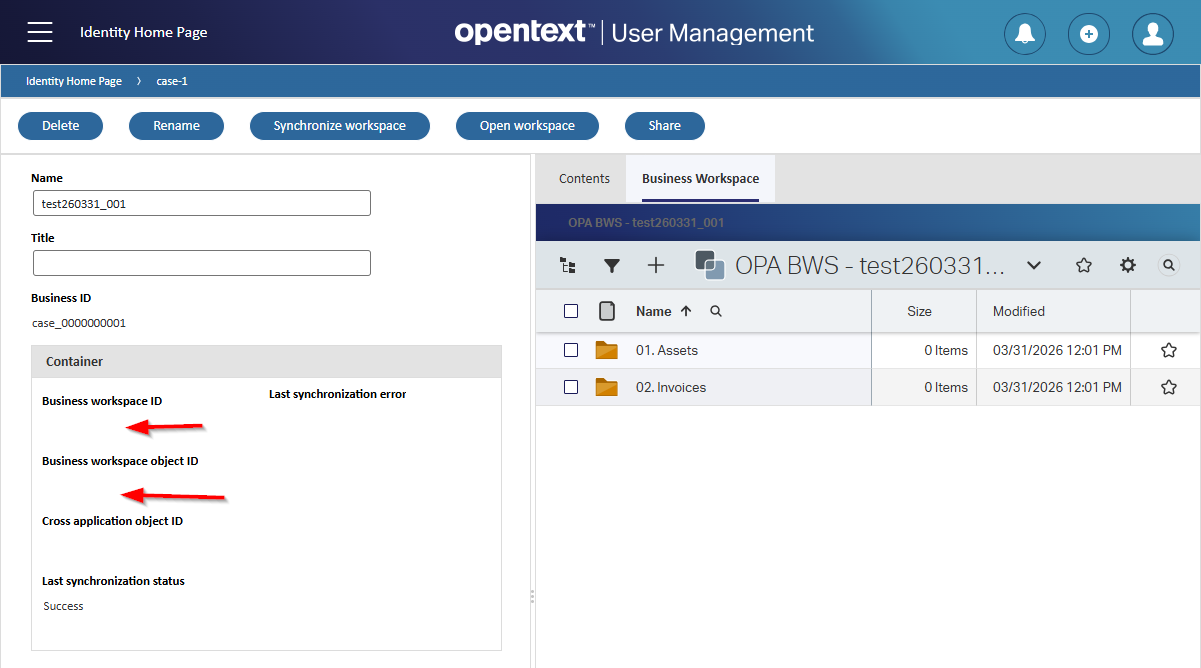Click 0 Items size of 02. Invoices
This screenshot has width=1201, height=668.
pyautogui.click(x=946, y=387)
